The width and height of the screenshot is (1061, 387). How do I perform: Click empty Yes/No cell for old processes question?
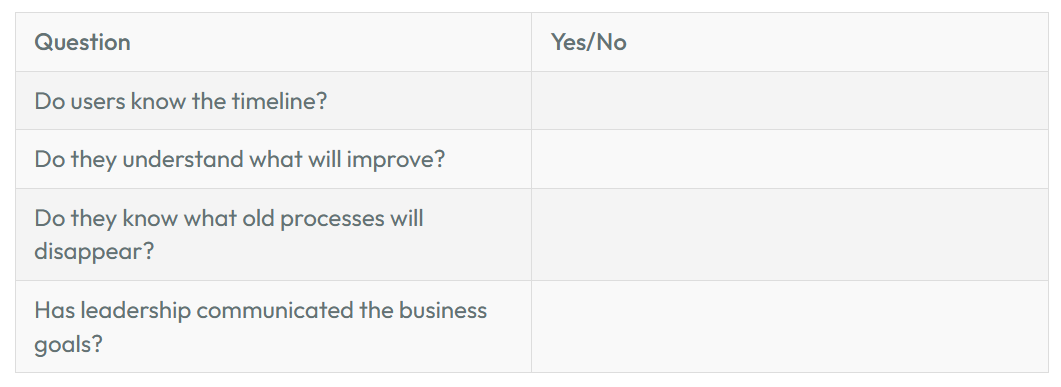pyautogui.click(x=790, y=235)
